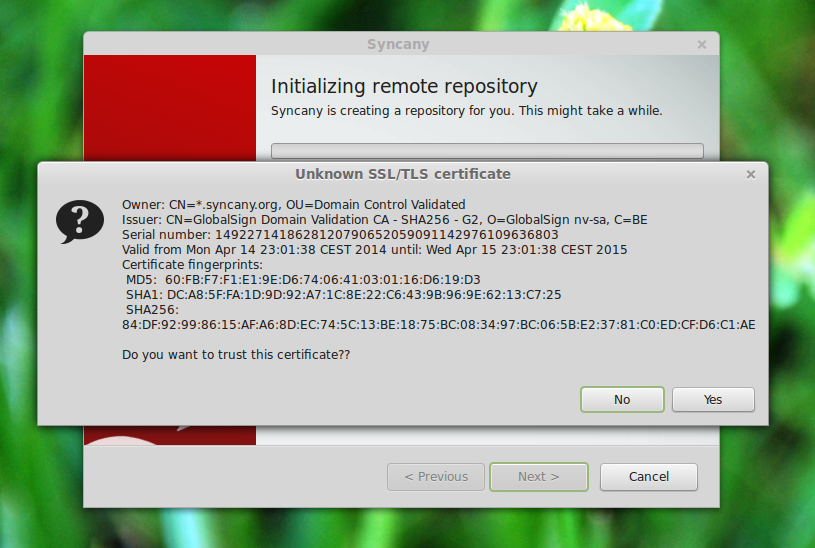The height and width of the screenshot is (548, 815).
Task: Close the Unknown SSL/TLS certificate dialog
Action: tap(751, 175)
